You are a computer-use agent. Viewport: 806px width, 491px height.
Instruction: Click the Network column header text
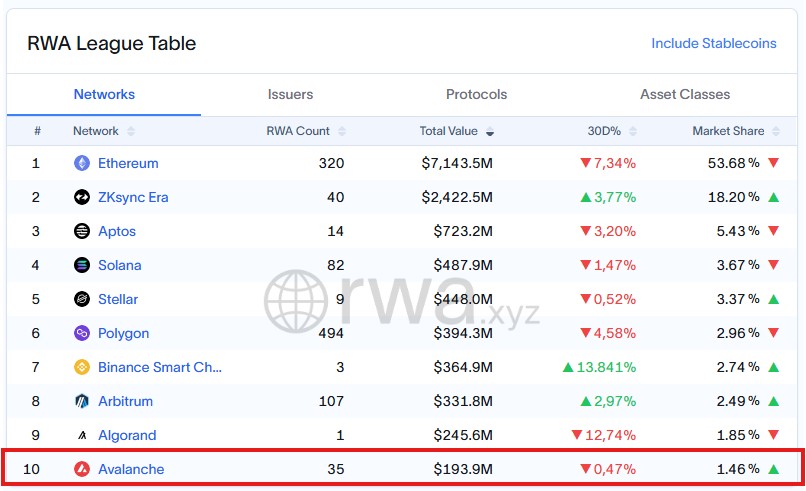(x=96, y=131)
